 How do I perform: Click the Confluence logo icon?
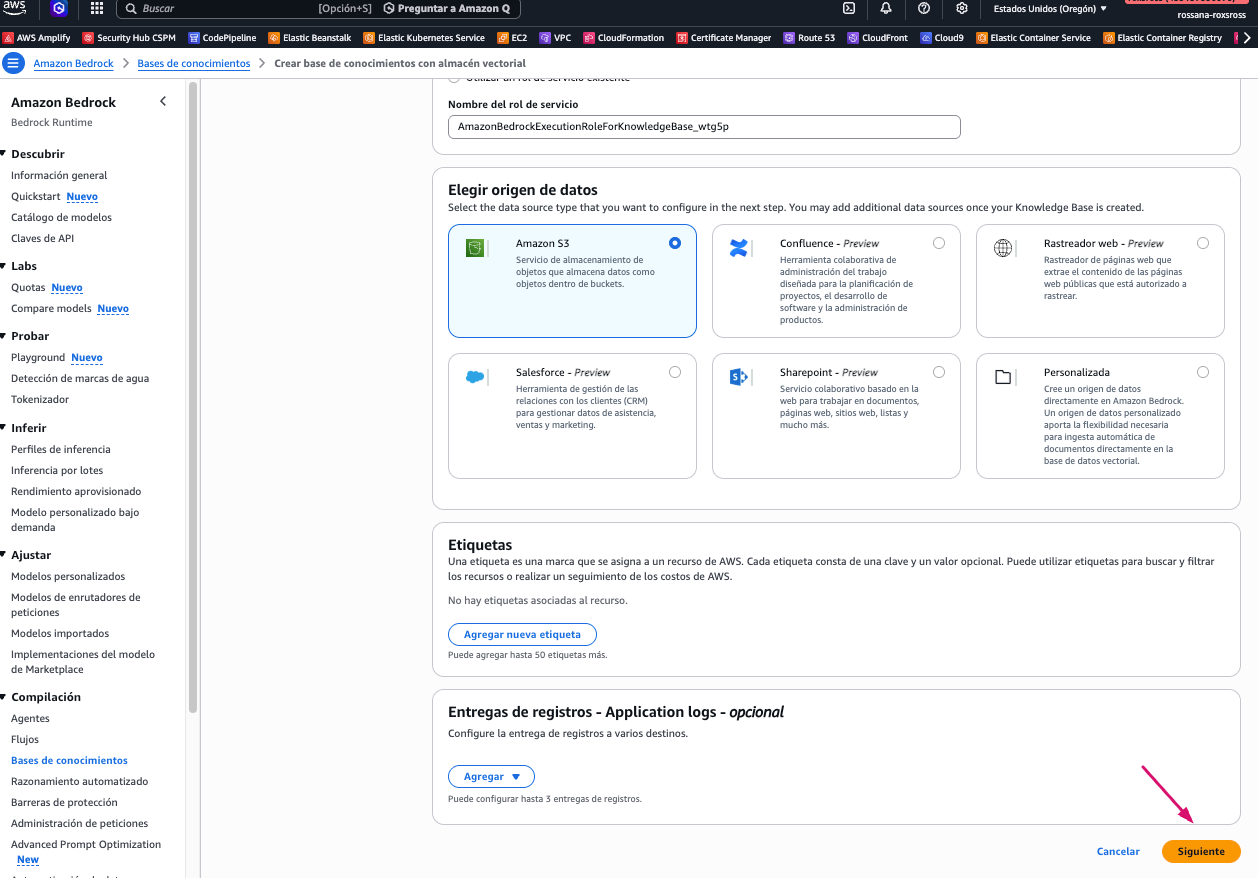click(x=739, y=247)
